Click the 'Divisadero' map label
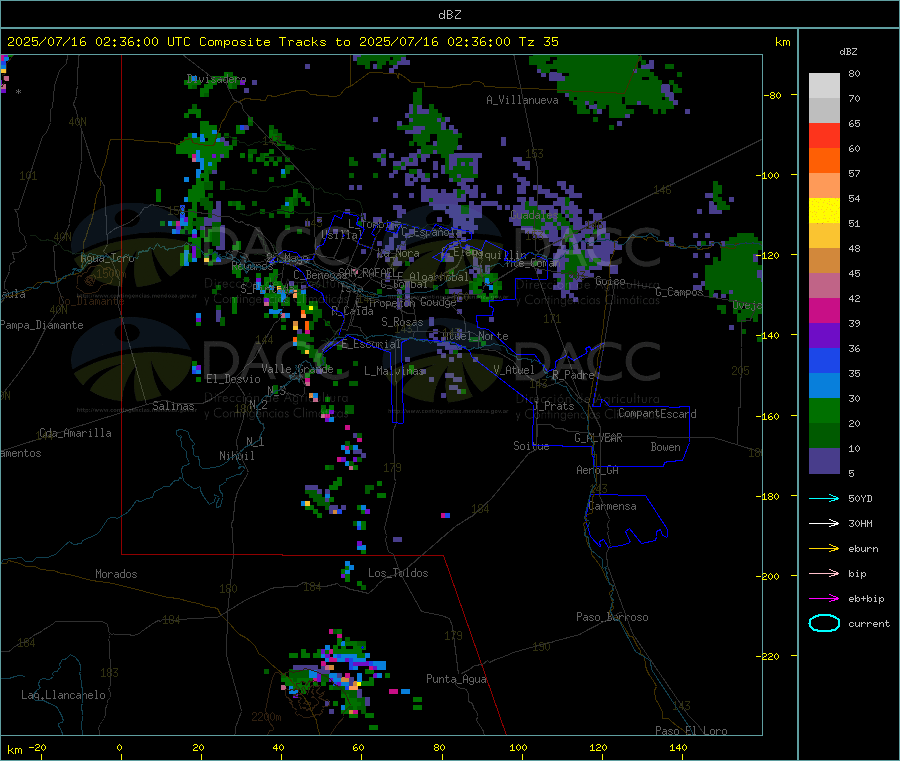This screenshot has height=761, width=900. 216,79
